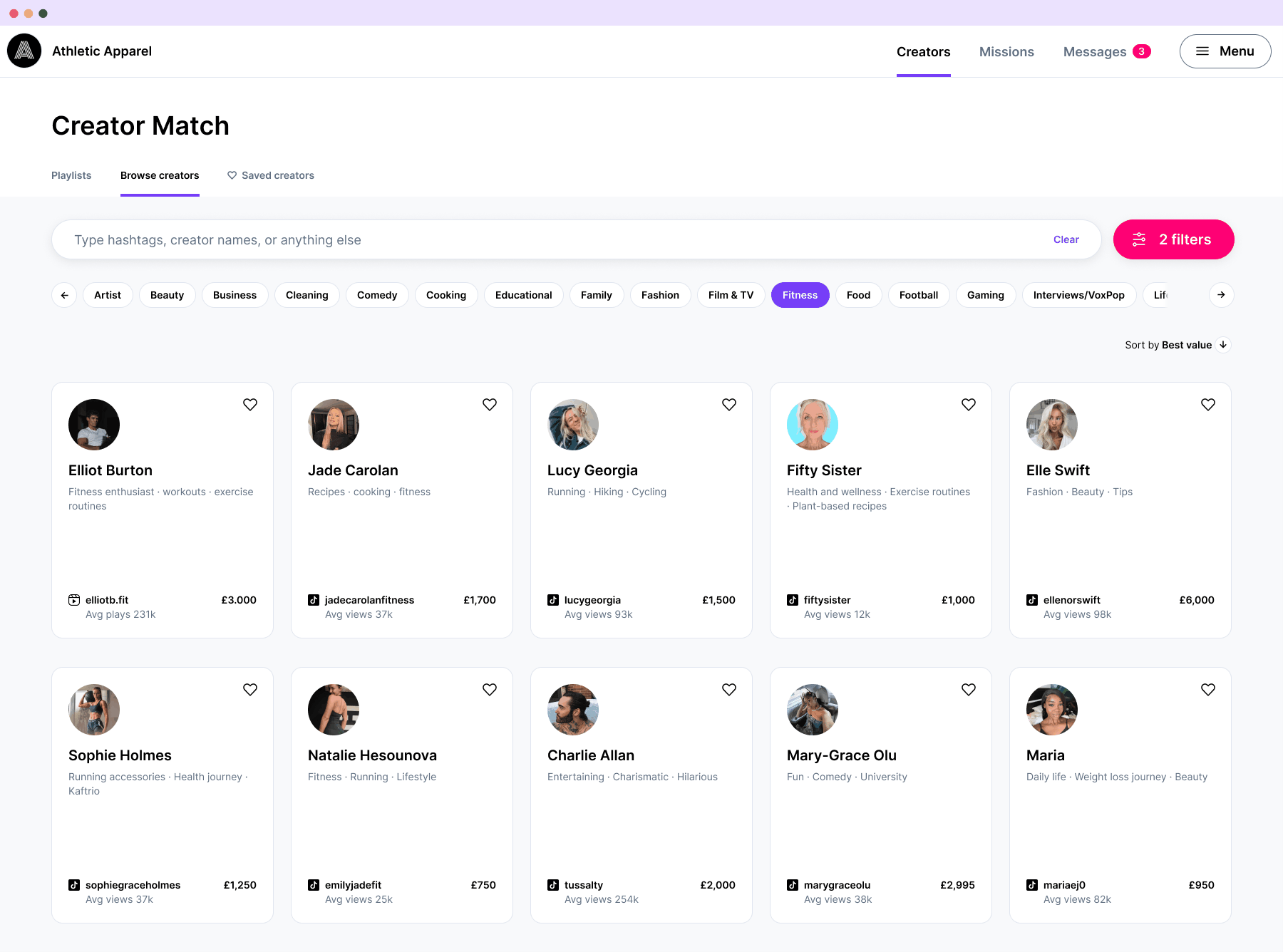Open the Missions section
The width and height of the screenshot is (1283, 952).
point(1006,51)
